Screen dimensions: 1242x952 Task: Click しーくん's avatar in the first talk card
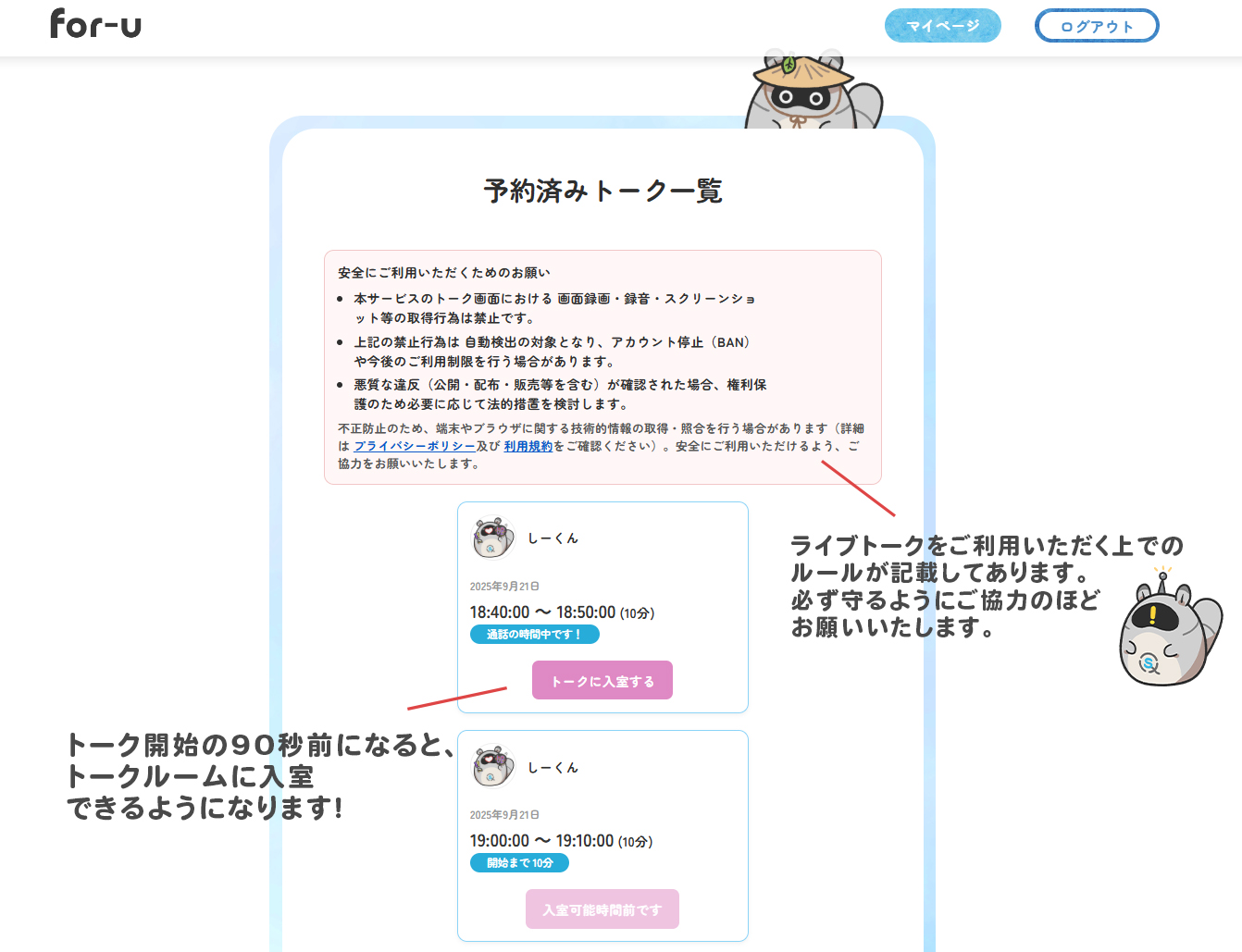tap(491, 538)
